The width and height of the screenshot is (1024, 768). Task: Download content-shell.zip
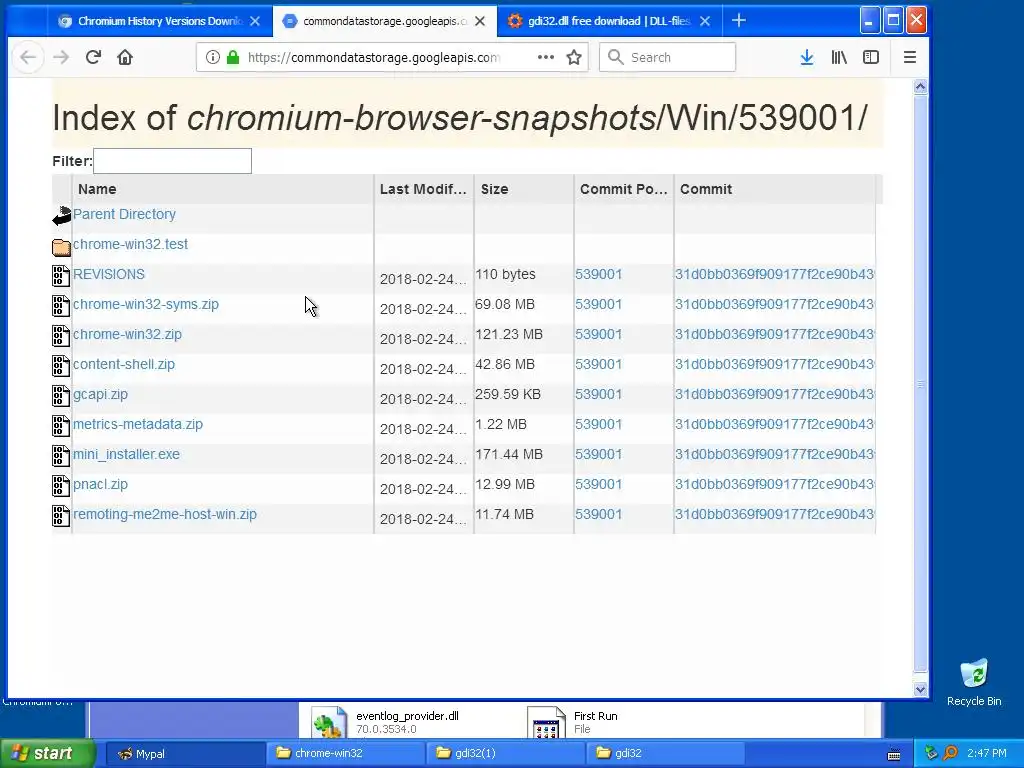123,364
